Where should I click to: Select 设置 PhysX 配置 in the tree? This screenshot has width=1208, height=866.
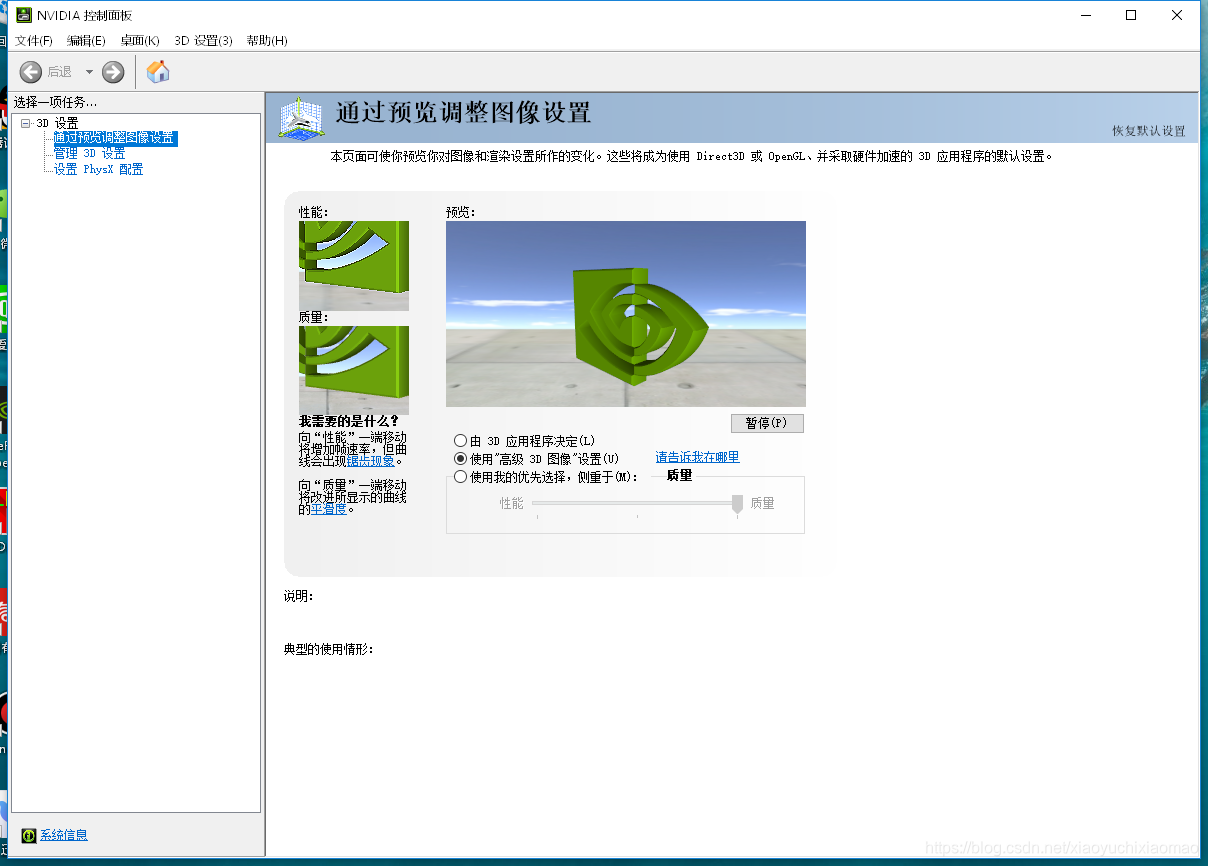pyautogui.click(x=99, y=170)
